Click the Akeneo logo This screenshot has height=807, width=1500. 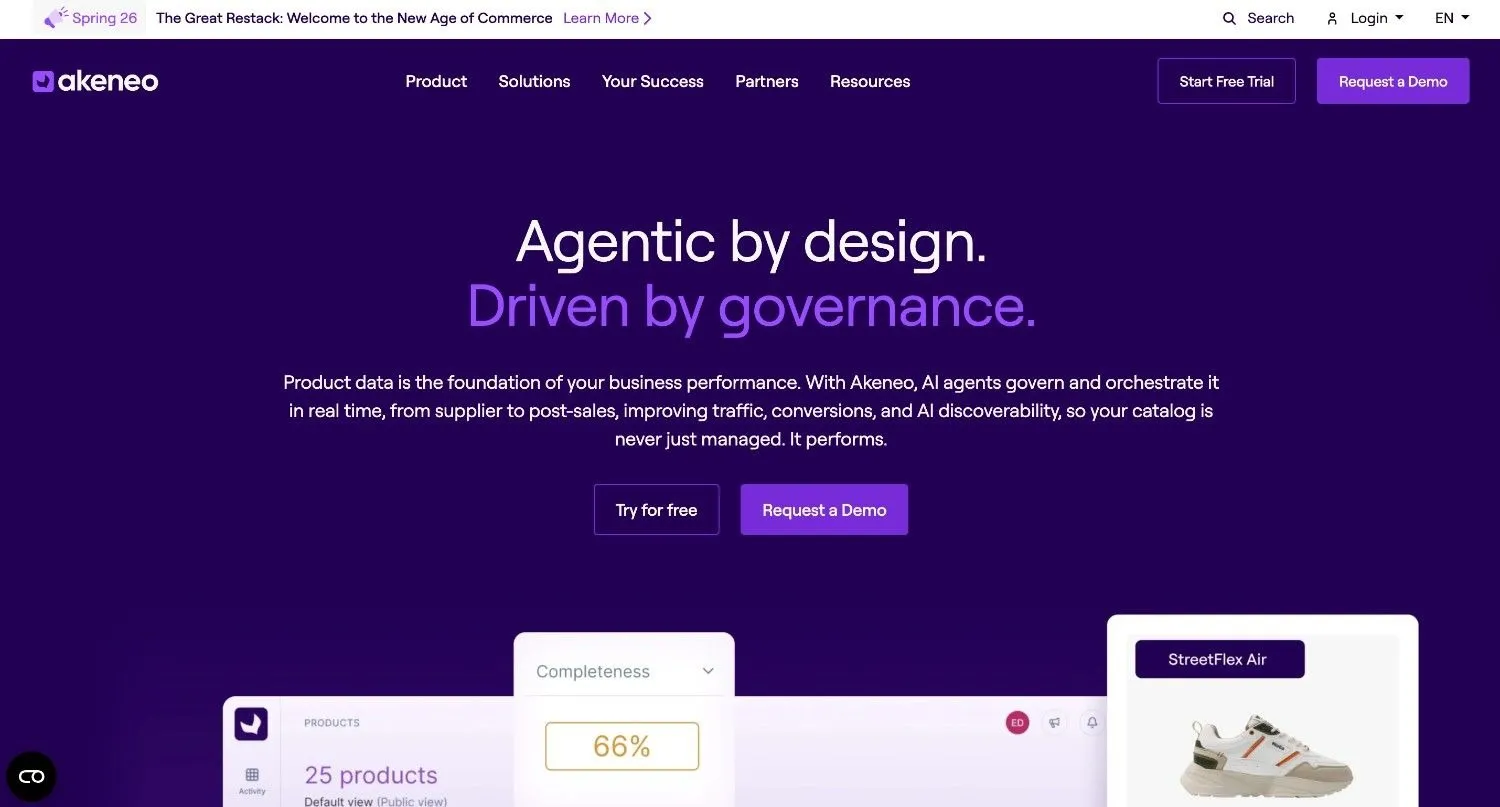pos(95,81)
